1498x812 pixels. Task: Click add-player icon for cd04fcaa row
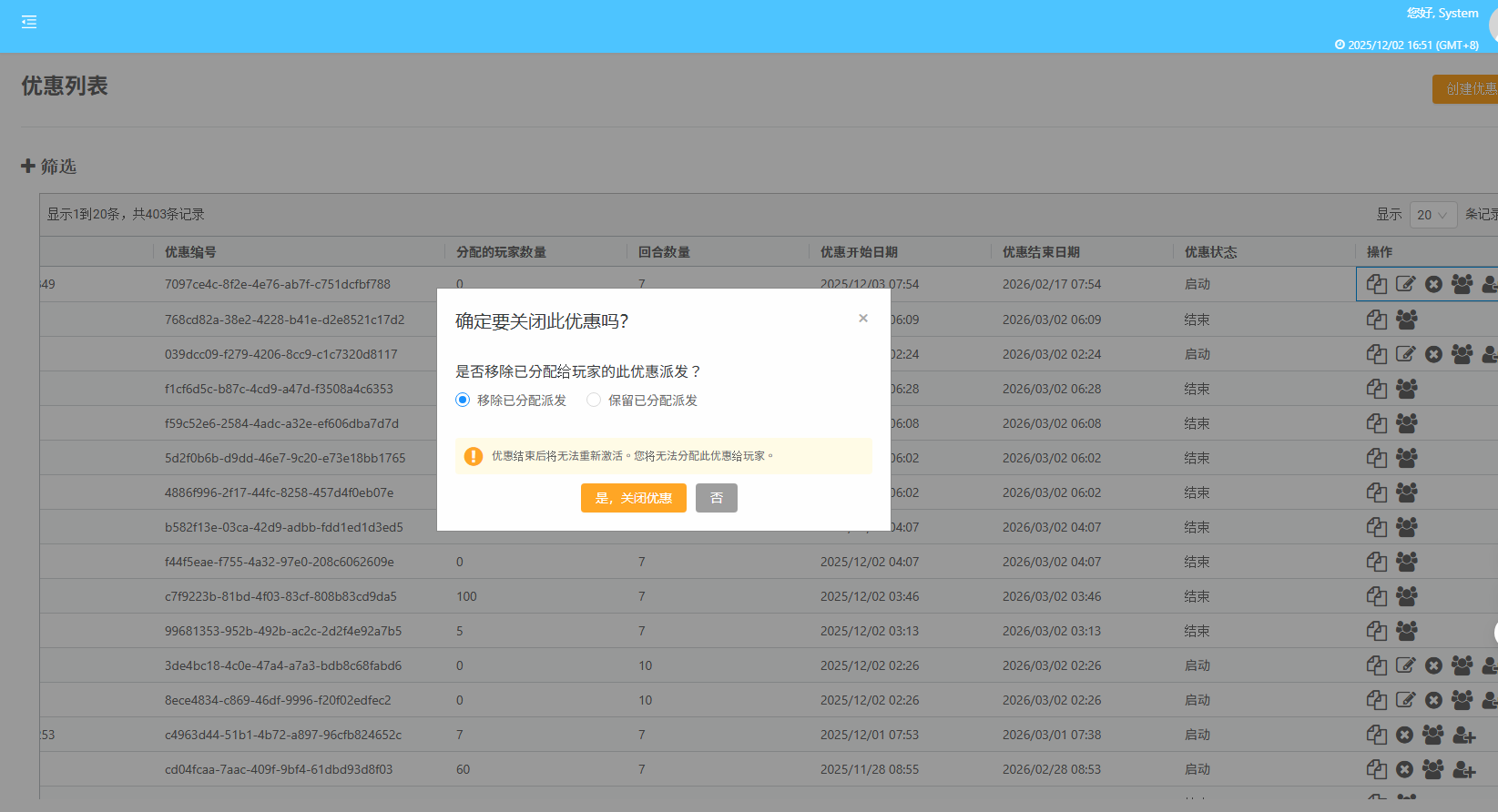click(x=1463, y=769)
